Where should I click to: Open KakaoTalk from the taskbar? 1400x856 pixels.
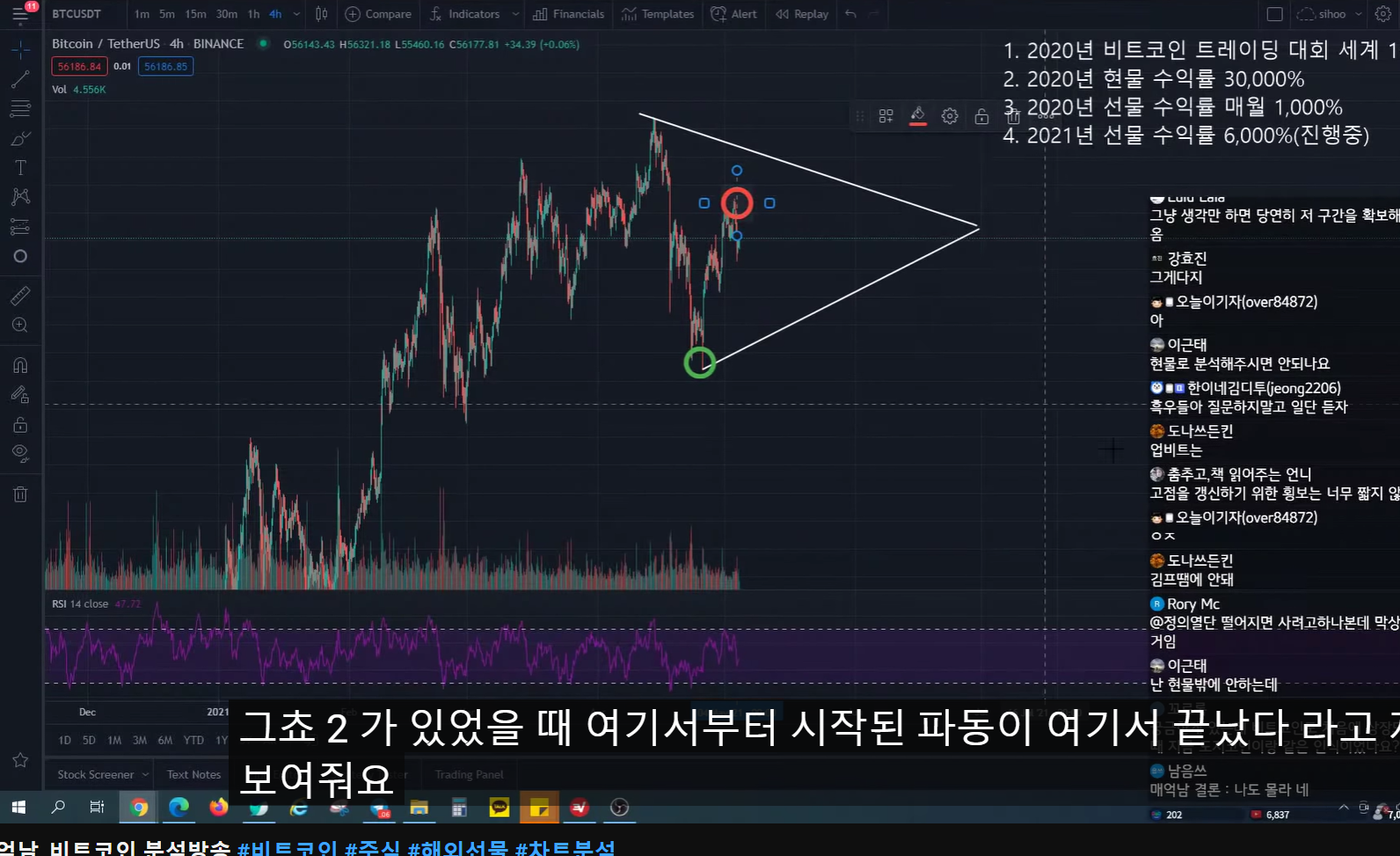(499, 808)
